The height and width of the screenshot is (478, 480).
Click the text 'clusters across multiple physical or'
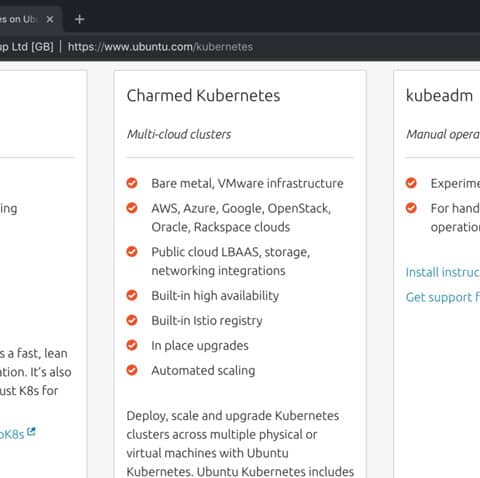tap(222, 434)
